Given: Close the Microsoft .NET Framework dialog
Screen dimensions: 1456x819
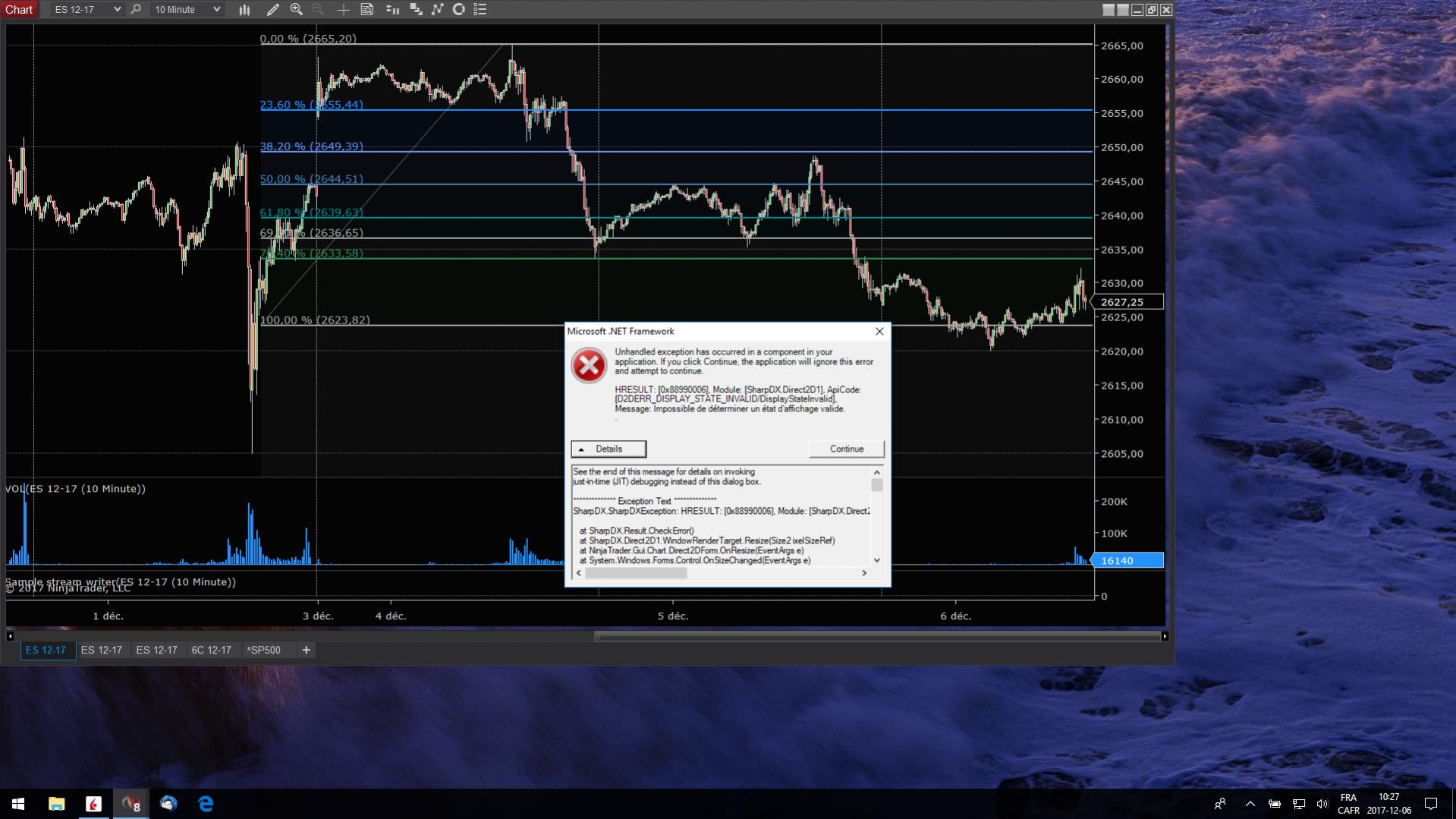Looking at the screenshot, I should pyautogui.click(x=879, y=331).
